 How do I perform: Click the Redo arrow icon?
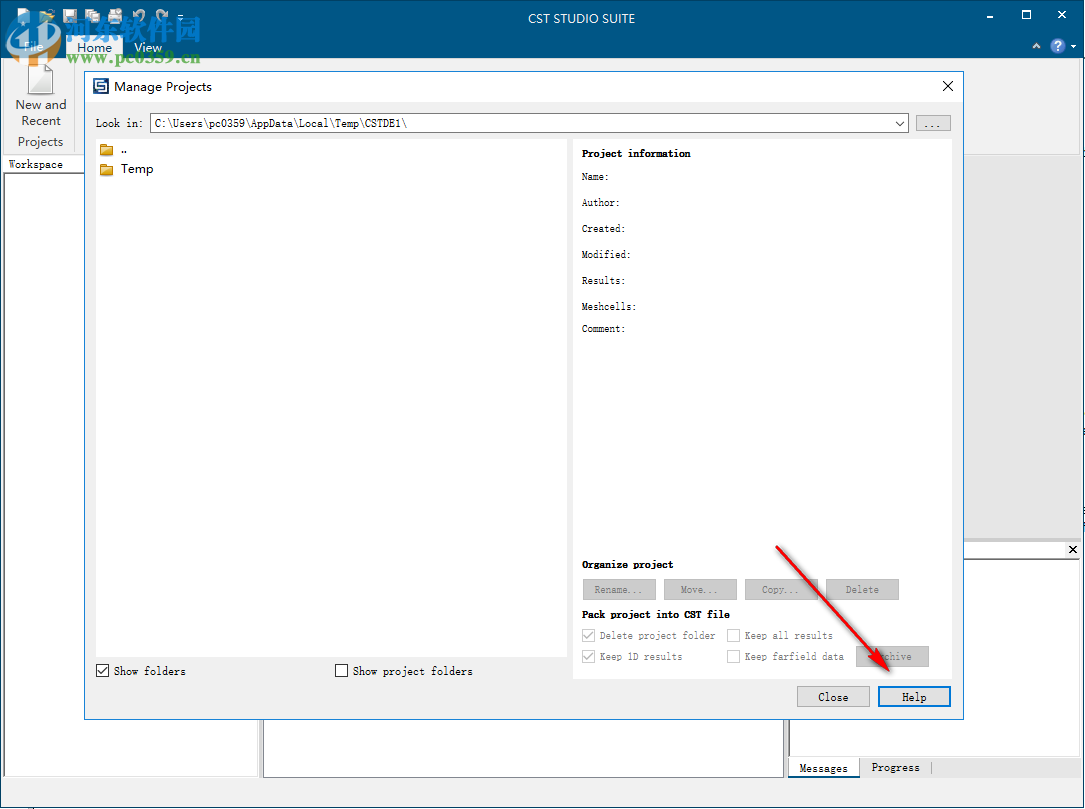(160, 14)
